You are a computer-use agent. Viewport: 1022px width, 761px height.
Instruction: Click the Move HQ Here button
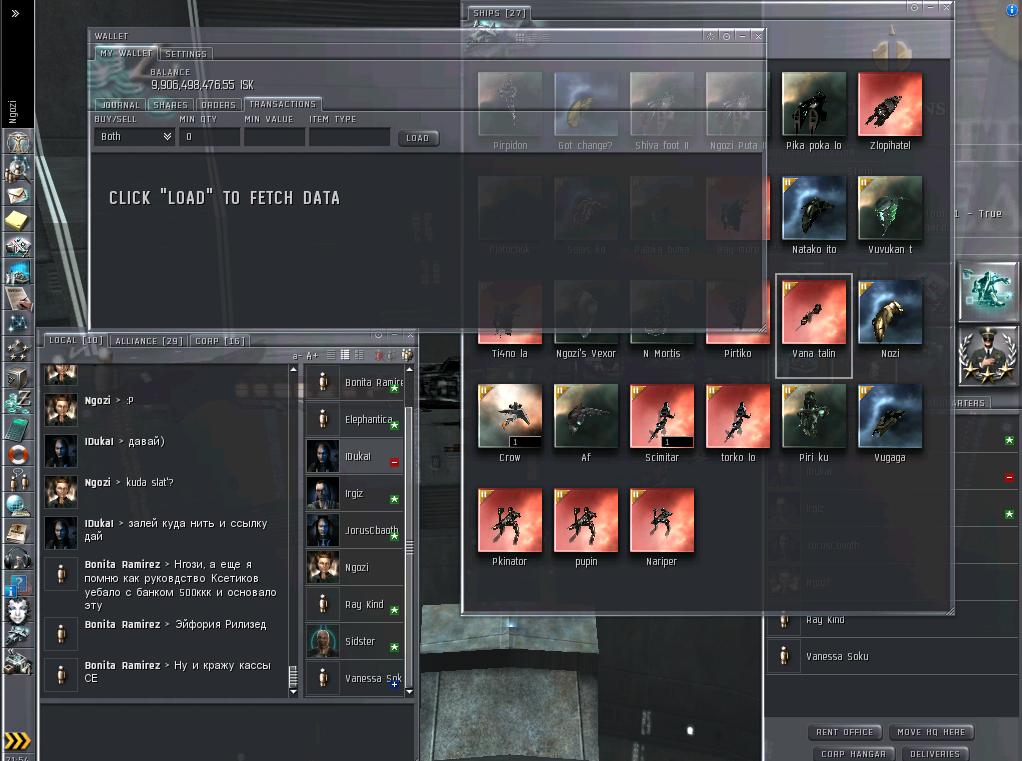click(x=931, y=732)
